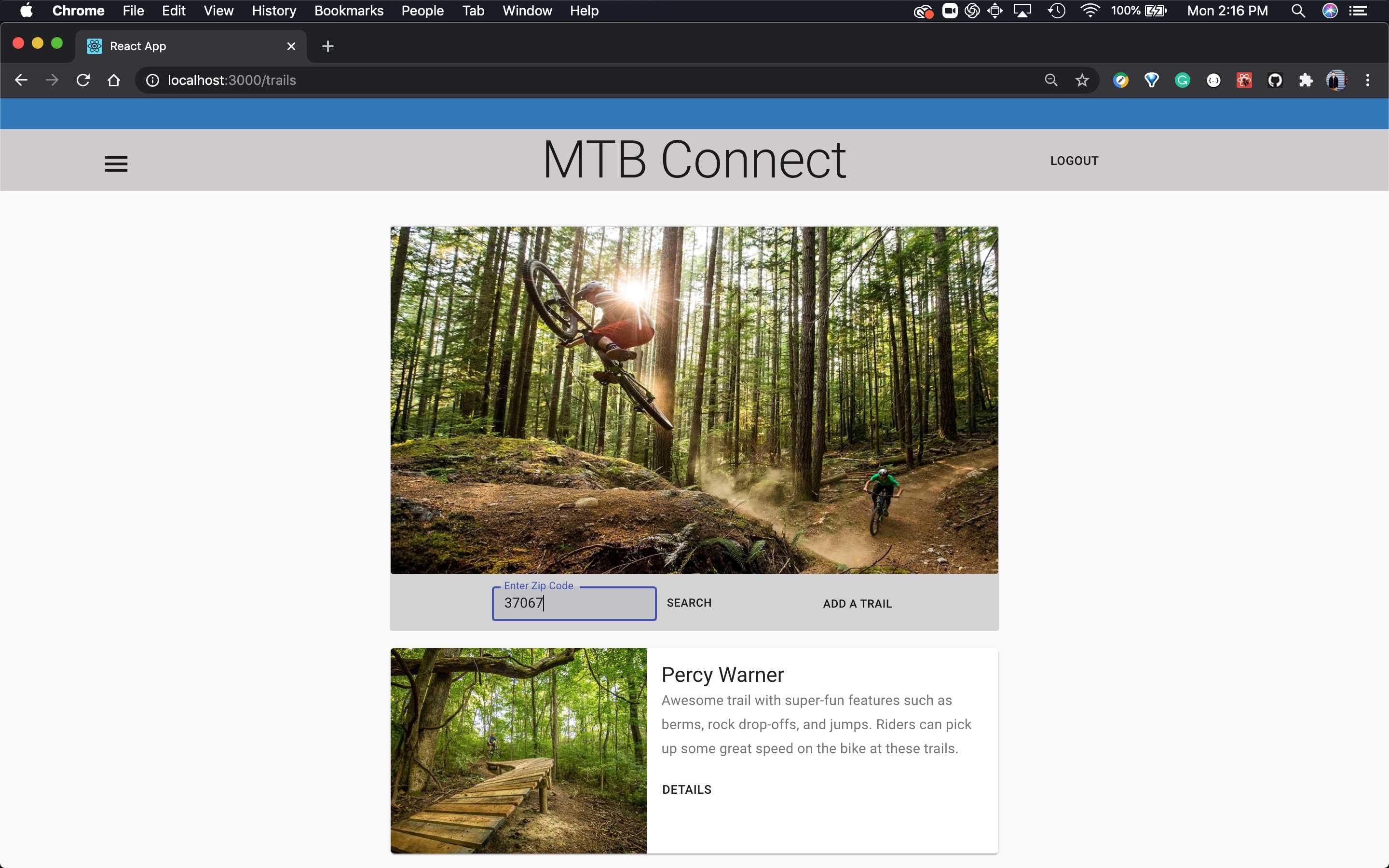Image resolution: width=1389 pixels, height=868 pixels.
Task: Open the blue diamond extension icon
Action: [x=1151, y=81]
